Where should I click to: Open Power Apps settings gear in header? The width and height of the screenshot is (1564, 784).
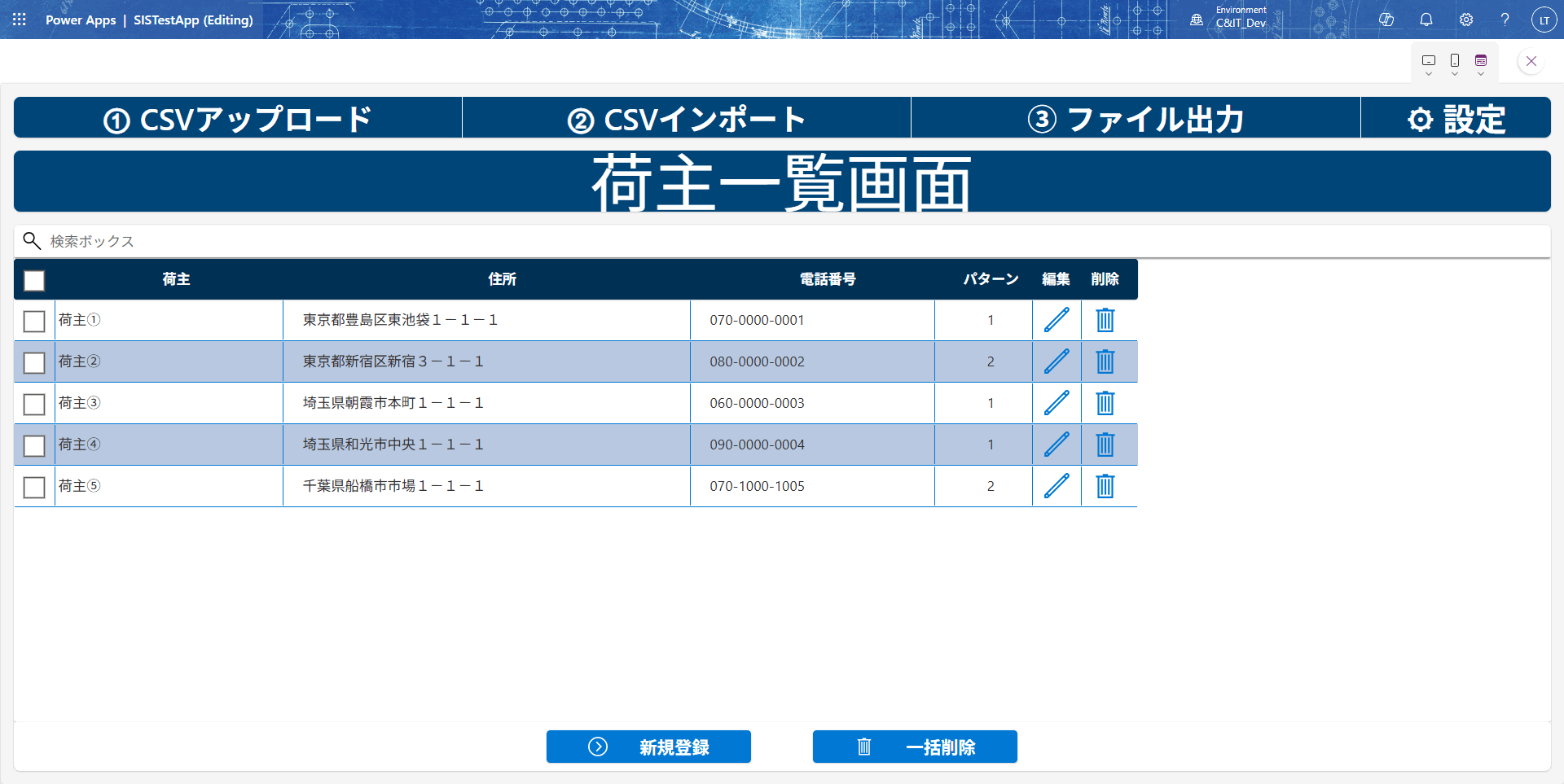click(1466, 20)
